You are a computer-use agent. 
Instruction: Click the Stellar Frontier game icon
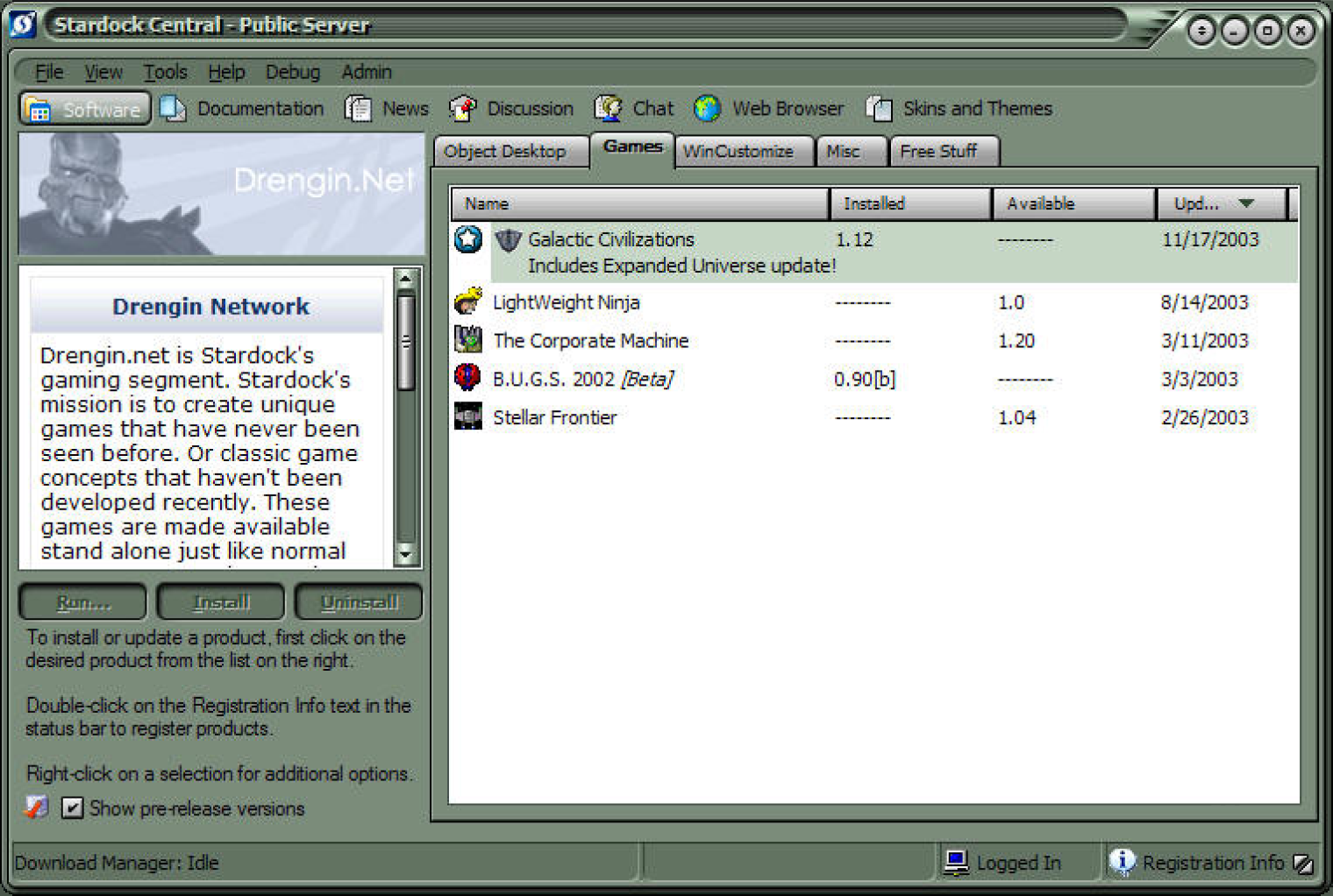(468, 416)
